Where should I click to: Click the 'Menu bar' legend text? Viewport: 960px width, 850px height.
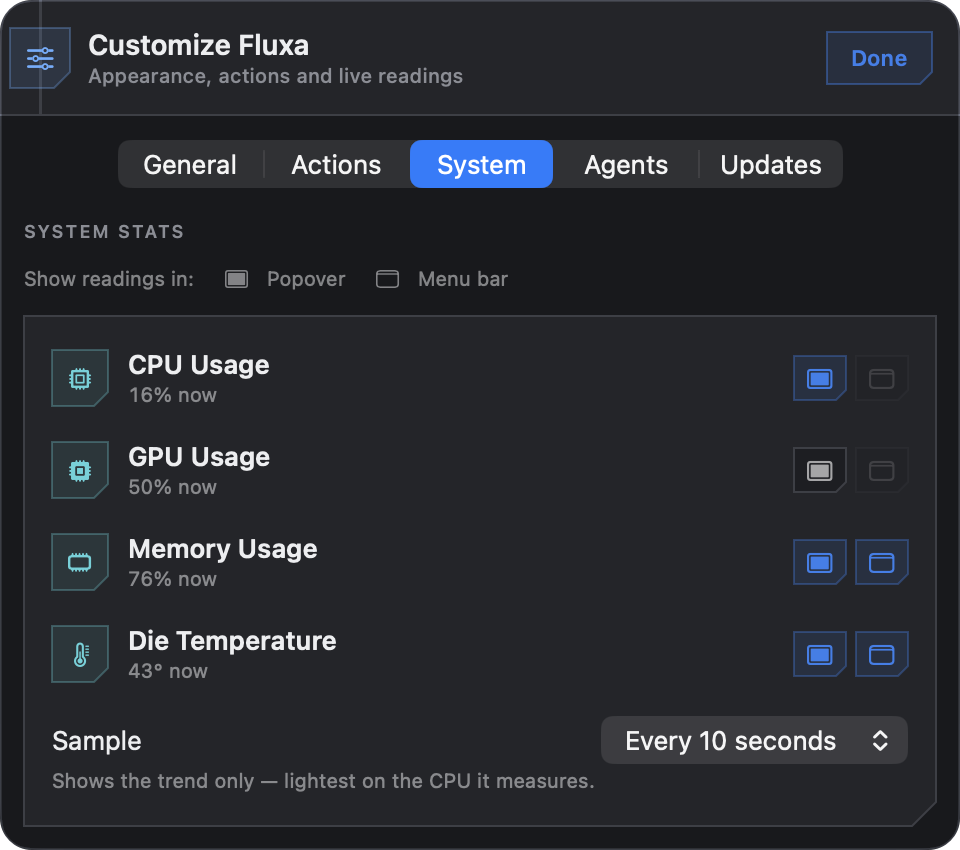tap(463, 279)
